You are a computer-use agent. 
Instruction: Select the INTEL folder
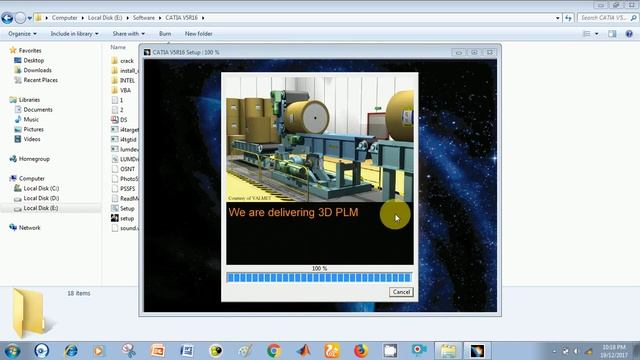pyautogui.click(x=127, y=80)
